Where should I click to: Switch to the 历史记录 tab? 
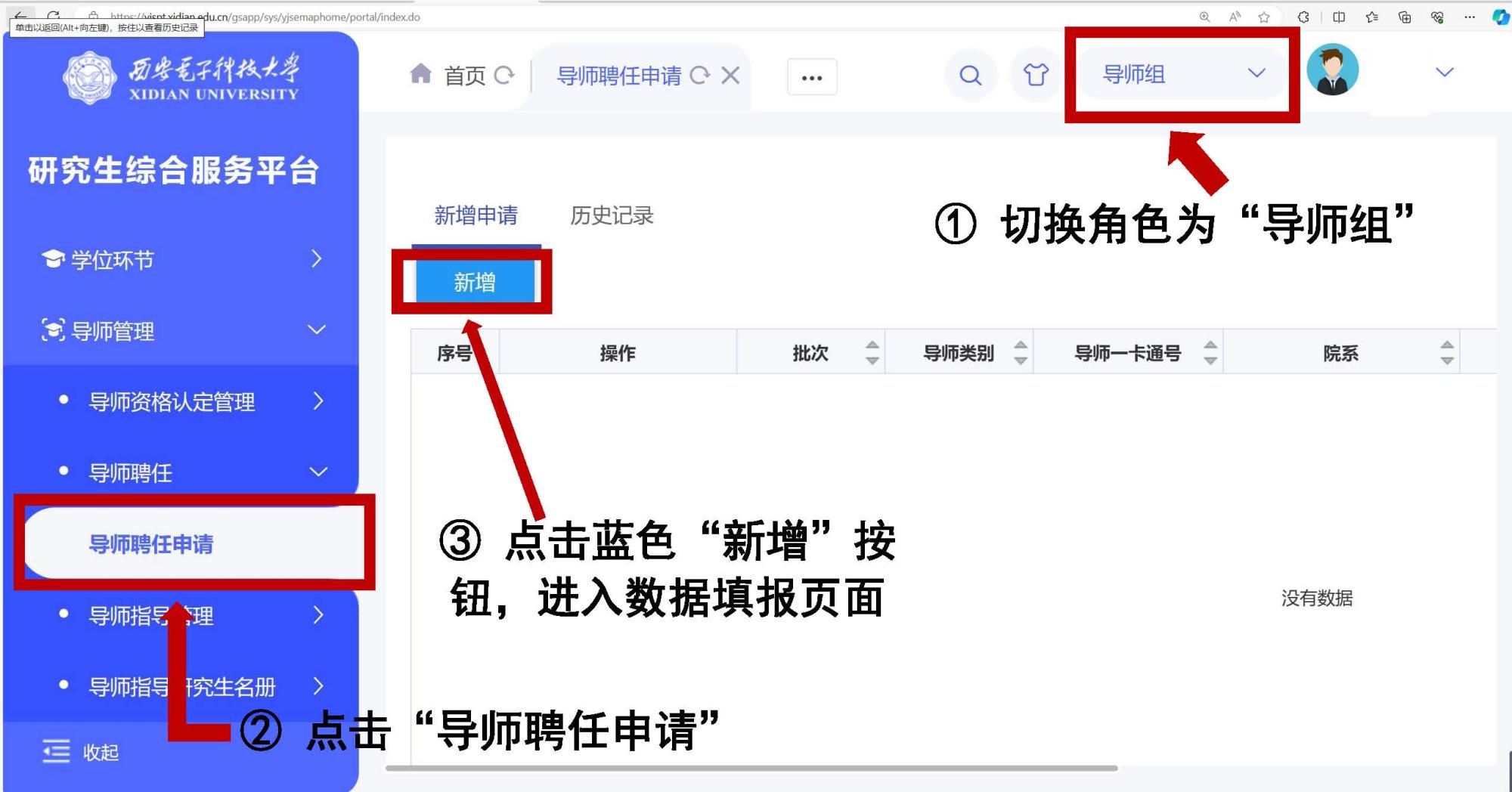612,215
